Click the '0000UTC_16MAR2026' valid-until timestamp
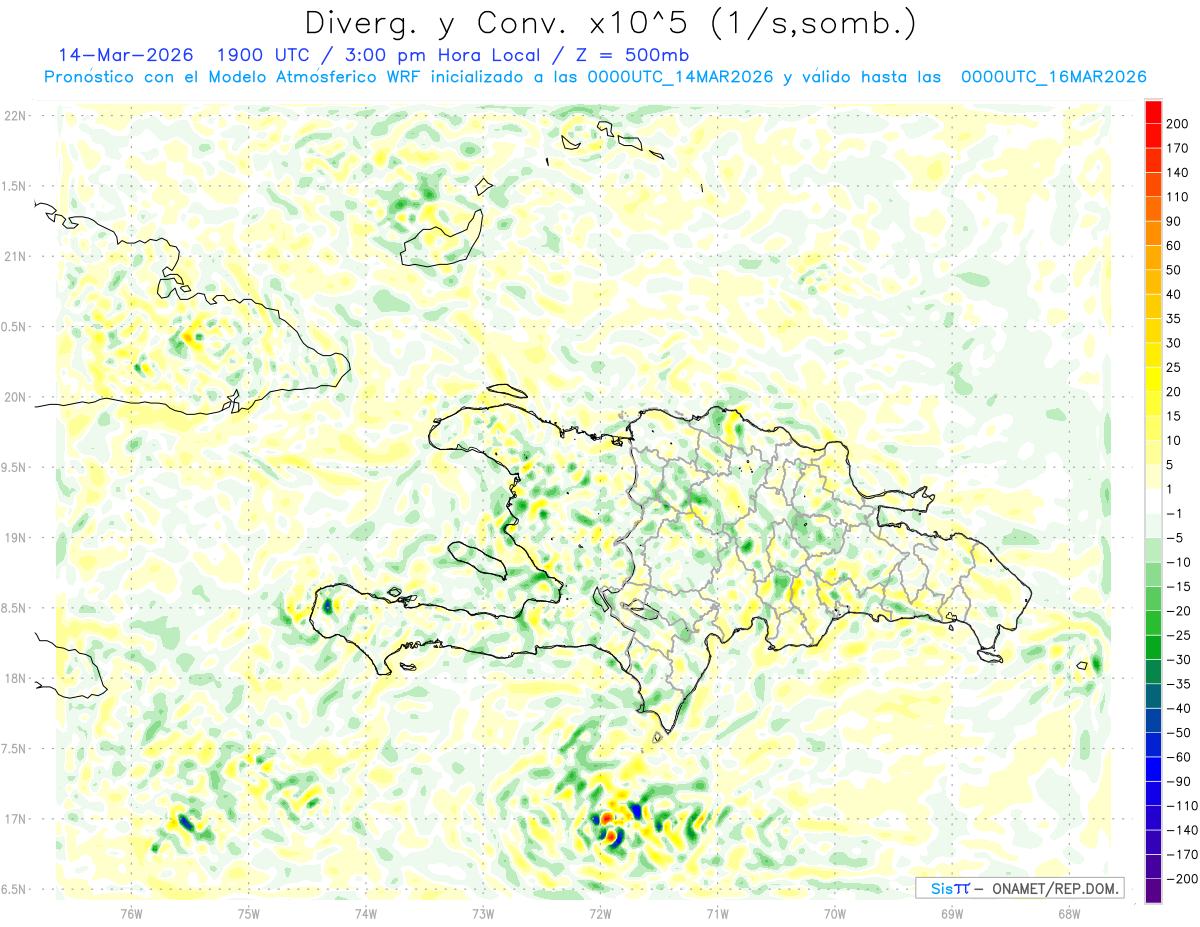The image size is (1200, 927). (1053, 77)
